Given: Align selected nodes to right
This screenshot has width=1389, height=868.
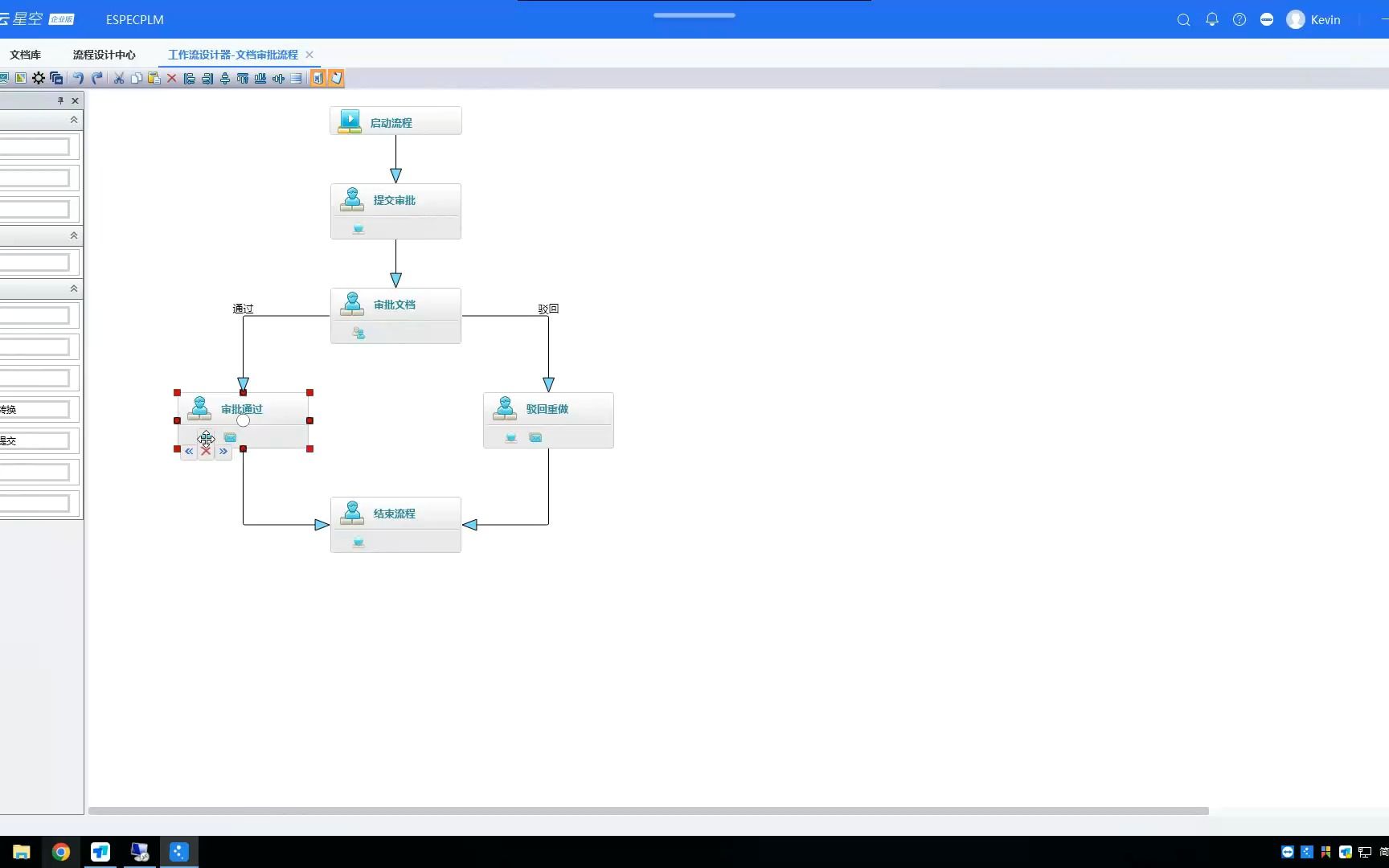Looking at the screenshot, I should (x=207, y=78).
